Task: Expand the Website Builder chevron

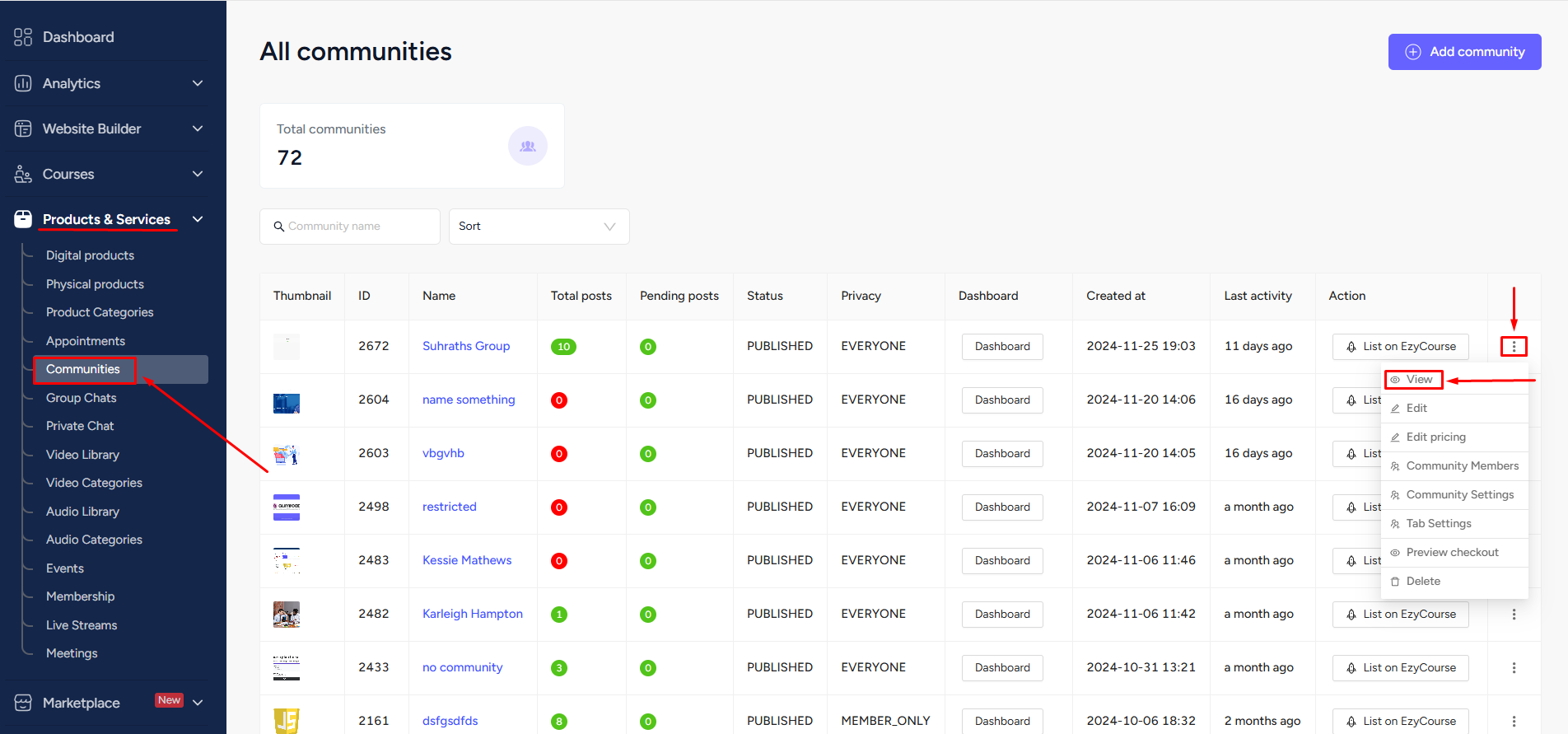Action: (198, 129)
